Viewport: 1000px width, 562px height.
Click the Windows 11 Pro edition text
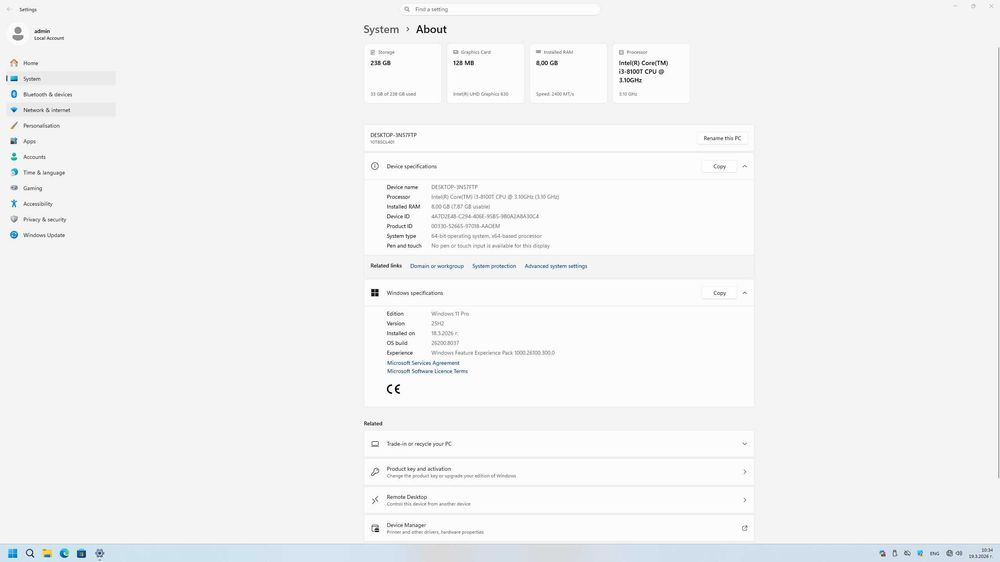450,314
